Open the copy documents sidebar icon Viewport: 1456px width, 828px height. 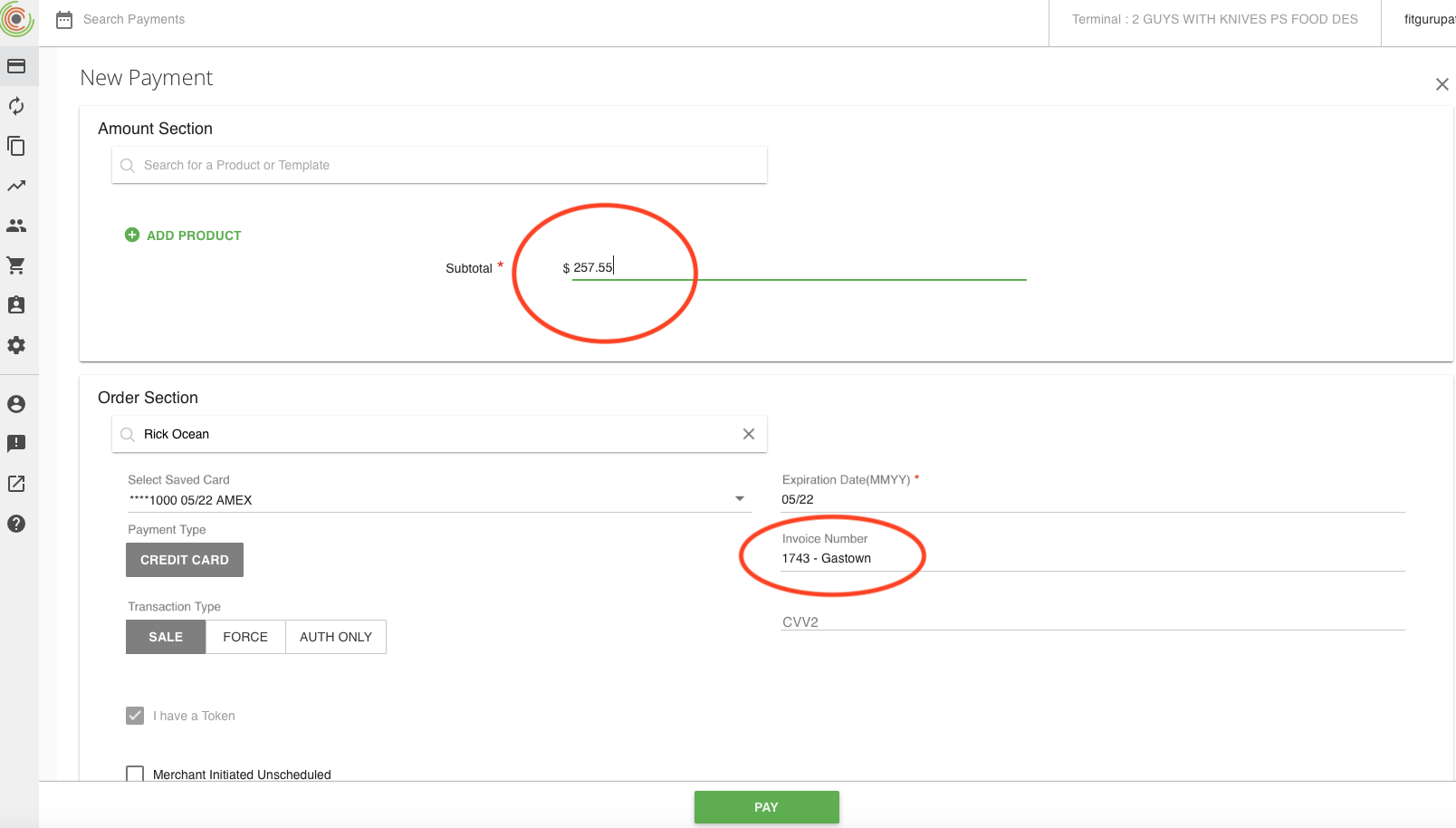coord(16,146)
